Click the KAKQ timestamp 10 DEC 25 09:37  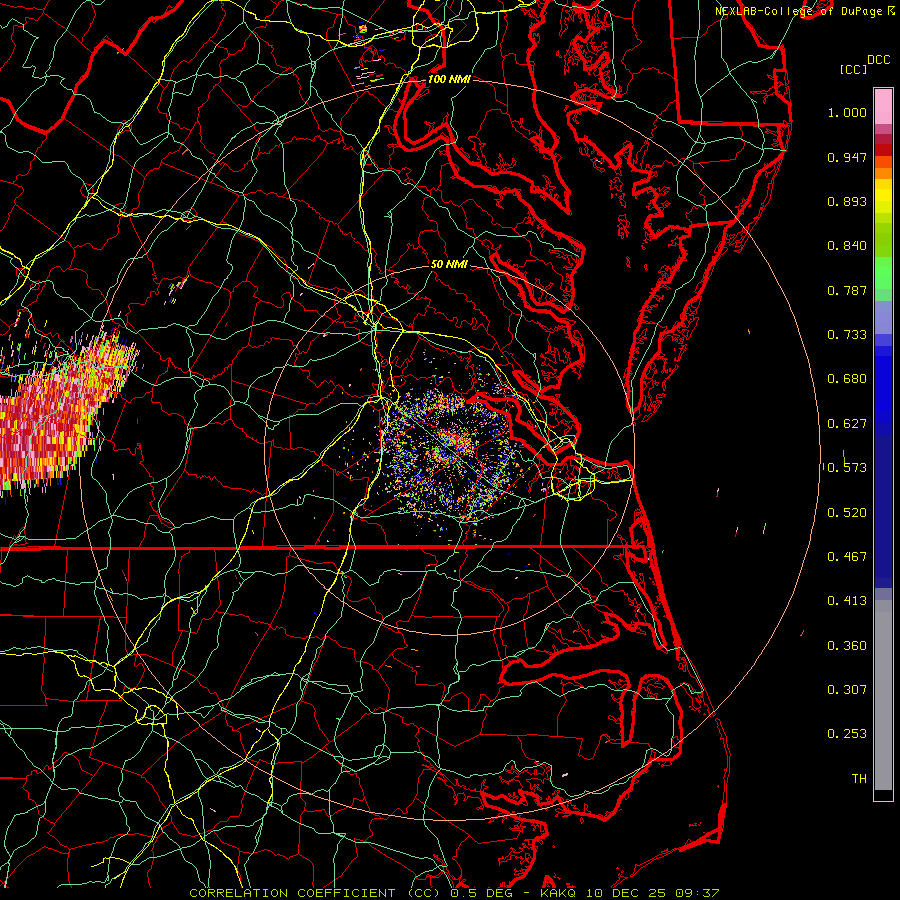pos(630,893)
